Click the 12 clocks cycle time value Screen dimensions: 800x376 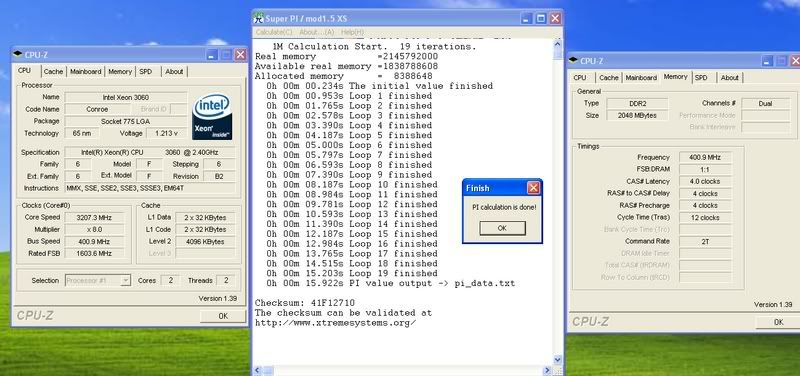[705, 218]
